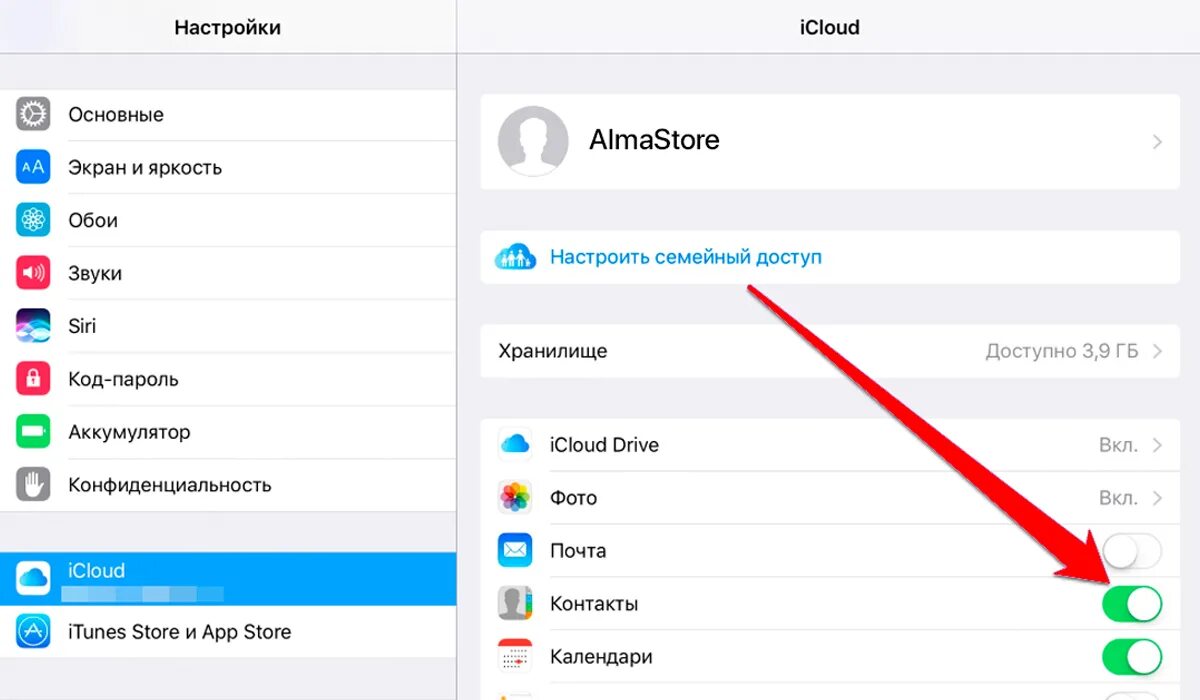Tap the Wallpaper flower icon (Обои)
Image resolution: width=1200 pixels, height=700 pixels.
tap(33, 220)
